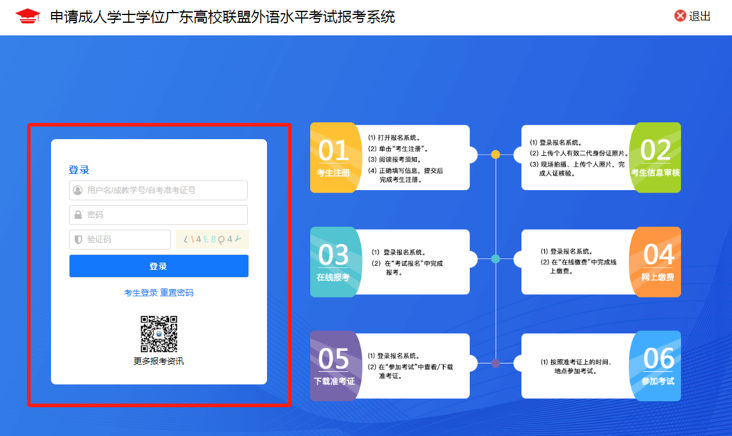Screen dimensions: 732x436
Task: Click the shield icon in captcha field
Action: pos(78,240)
